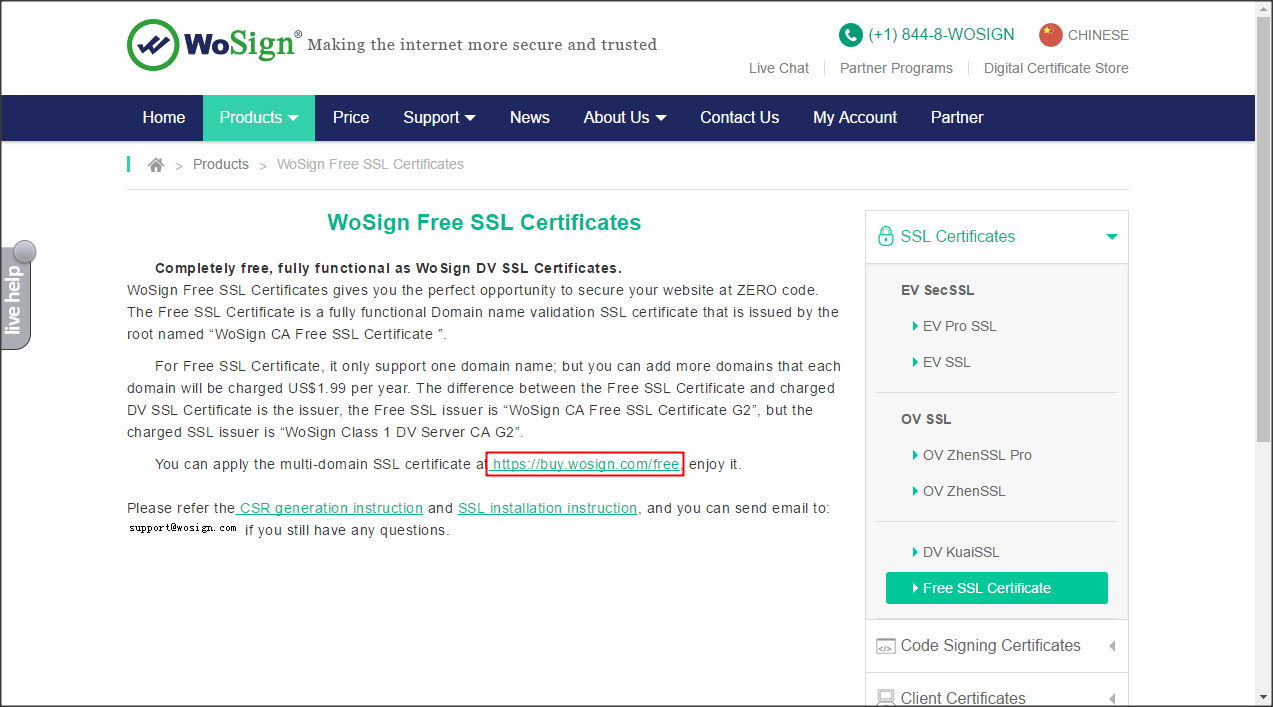Open the buy.wosign.com/free link
This screenshot has height=707, width=1273.
pyautogui.click(x=585, y=464)
